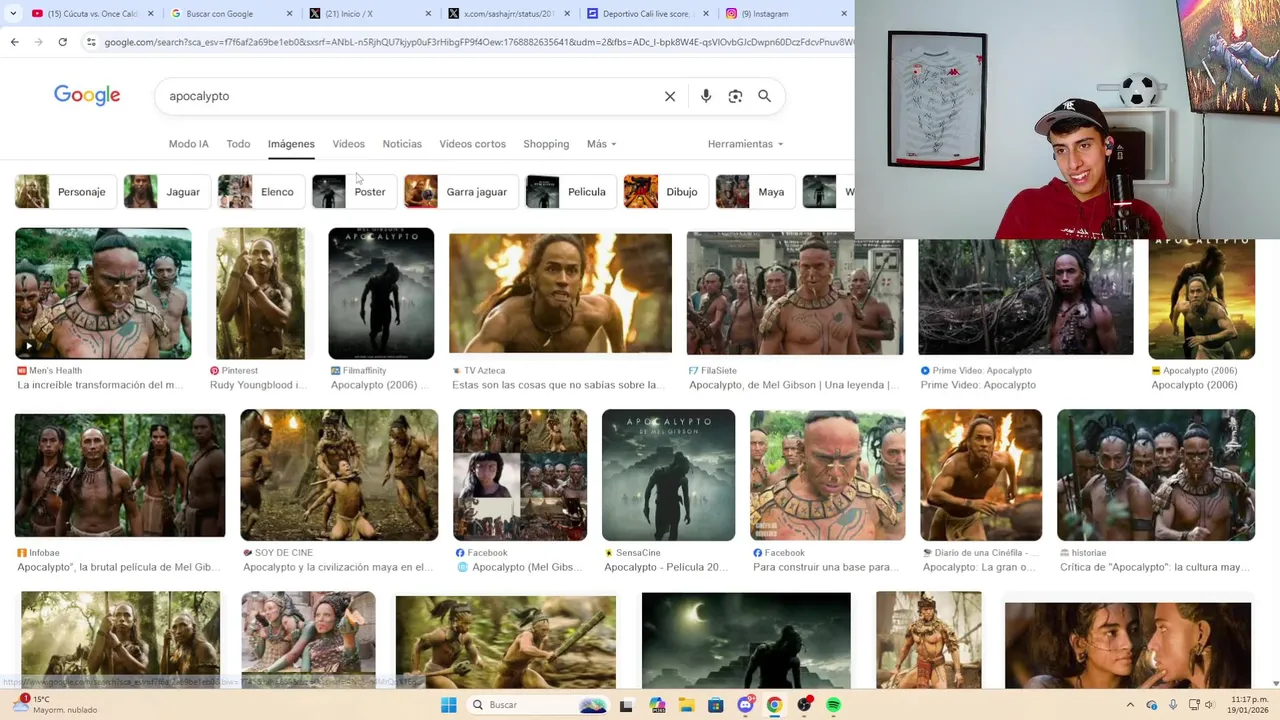Image resolution: width=1280 pixels, height=720 pixels.
Task: Open OBS Studio from the taskbar
Action: coord(804,705)
